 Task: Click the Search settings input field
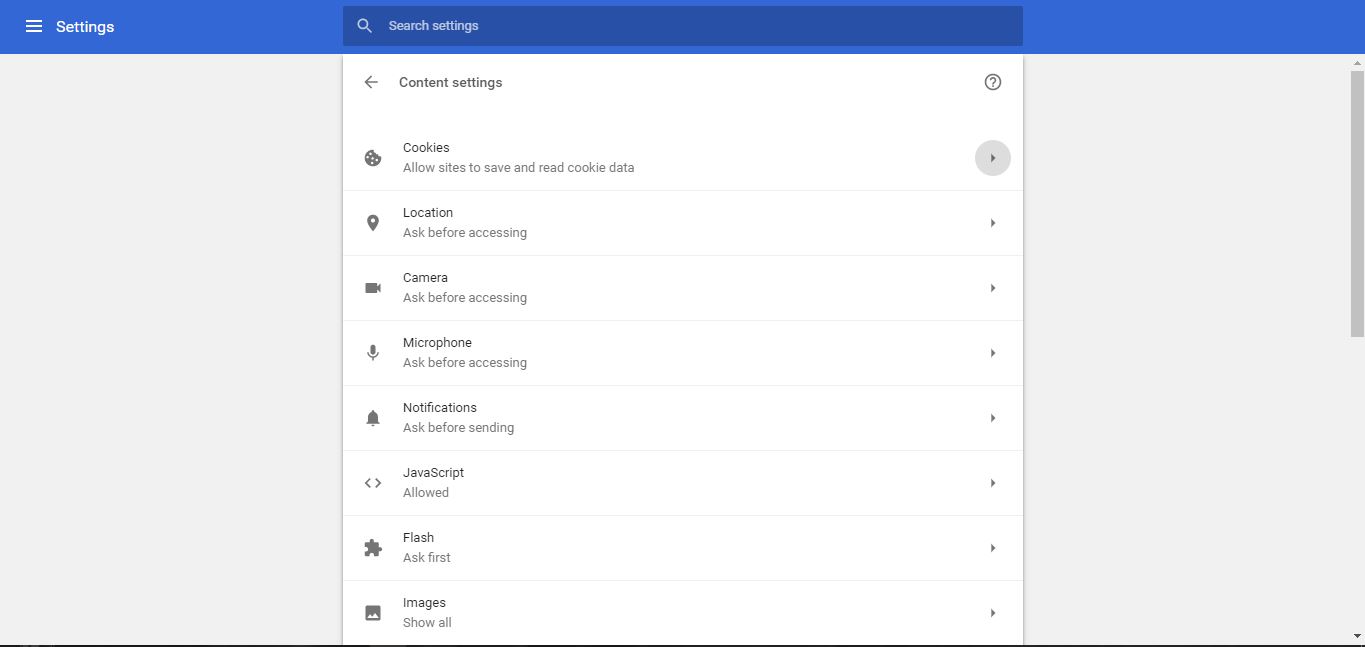(600, 25)
